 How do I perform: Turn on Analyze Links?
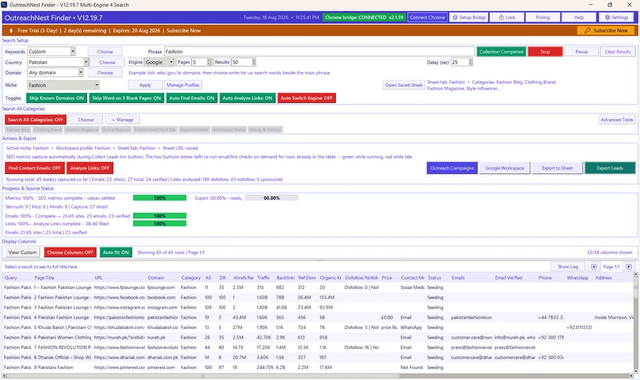click(90, 168)
